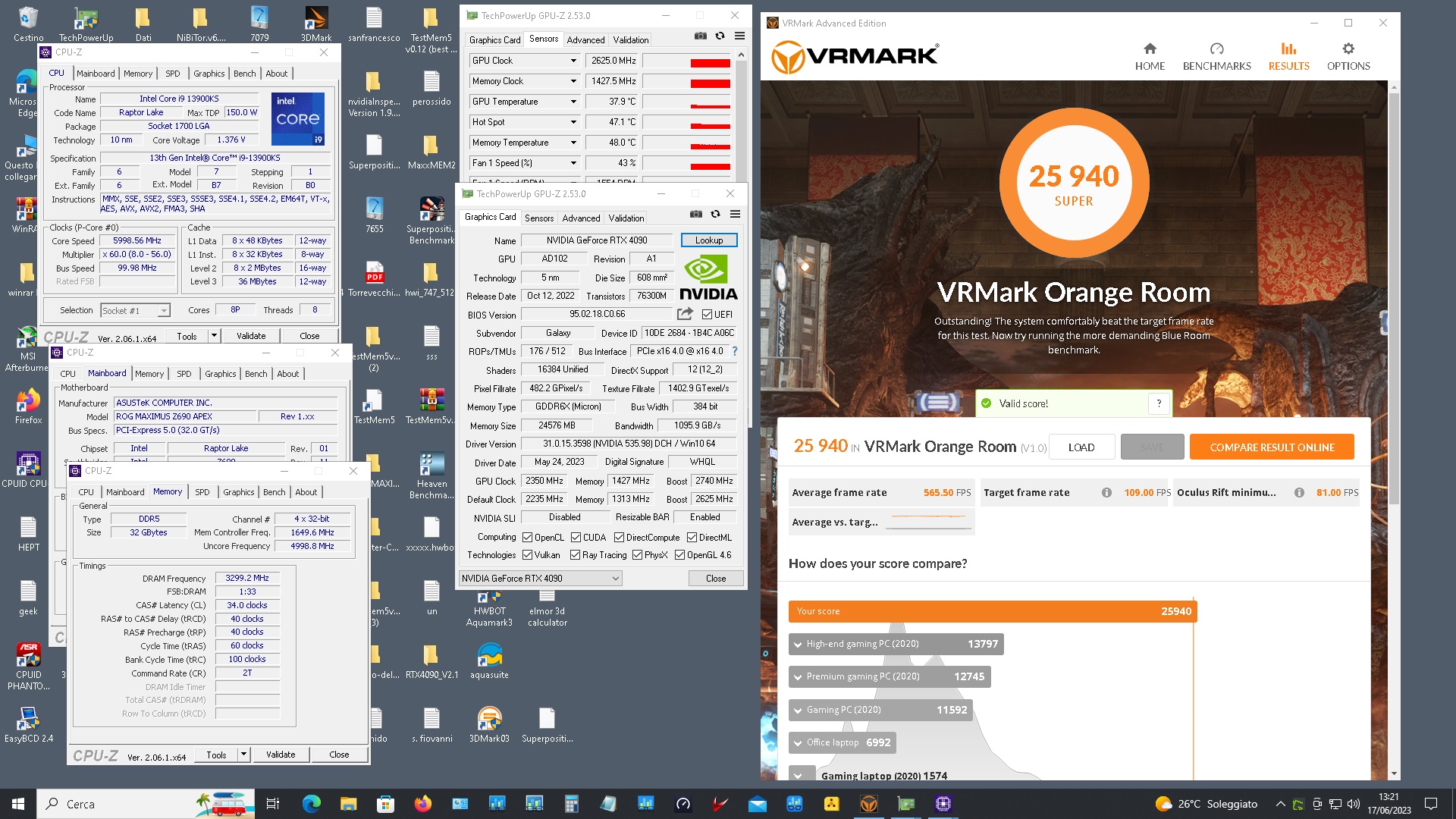Open Fan 1 Speed (%) sensor dropdown

click(x=573, y=163)
